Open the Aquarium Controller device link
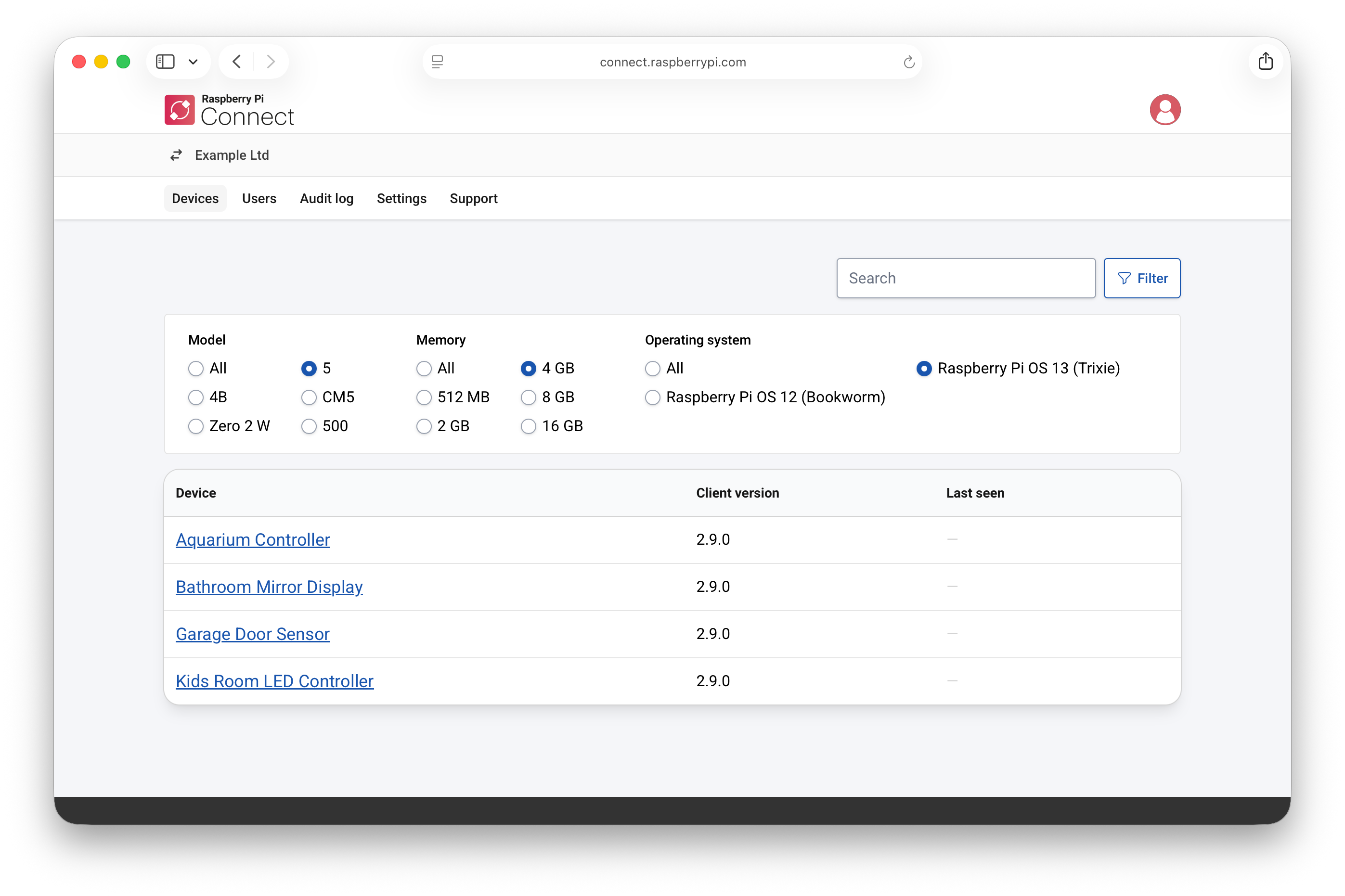The width and height of the screenshot is (1345, 896). click(253, 539)
